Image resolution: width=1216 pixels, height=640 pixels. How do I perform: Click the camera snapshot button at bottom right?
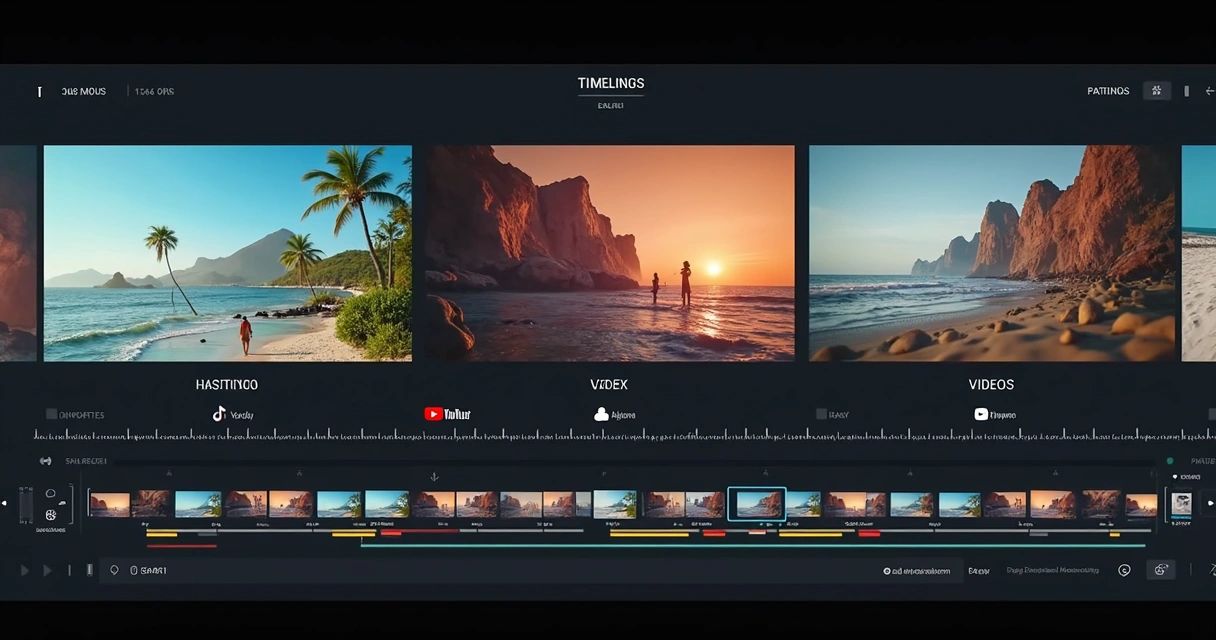(1161, 570)
